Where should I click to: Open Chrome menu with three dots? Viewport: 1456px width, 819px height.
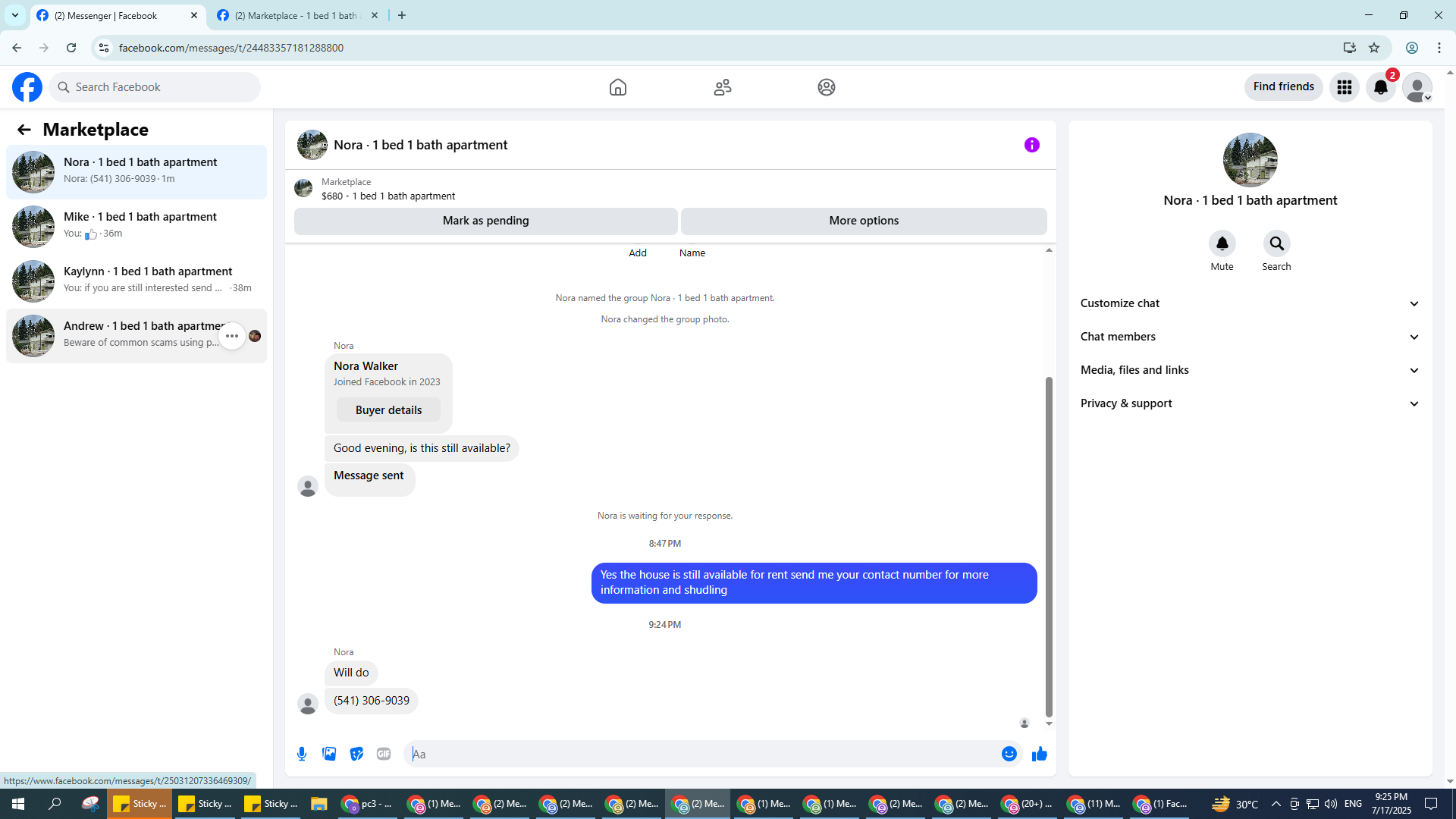pos(1439,48)
